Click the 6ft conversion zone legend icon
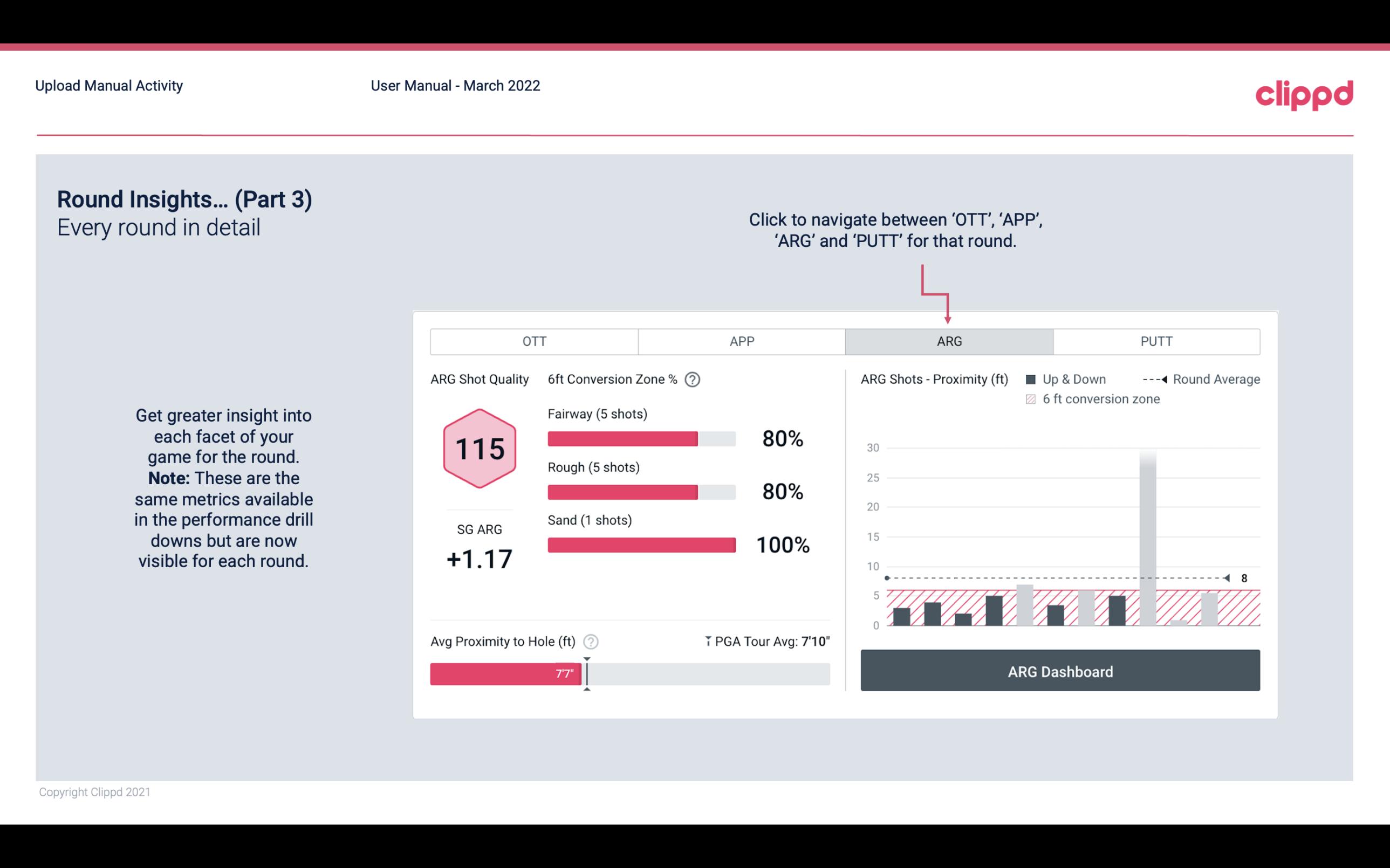The height and width of the screenshot is (868, 1390). (x=1034, y=399)
